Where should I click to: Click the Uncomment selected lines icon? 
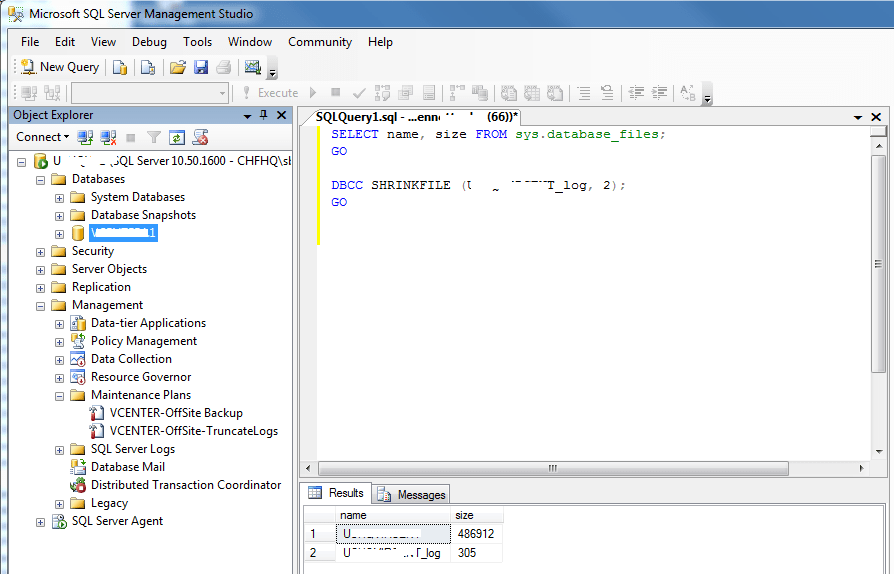point(607,92)
